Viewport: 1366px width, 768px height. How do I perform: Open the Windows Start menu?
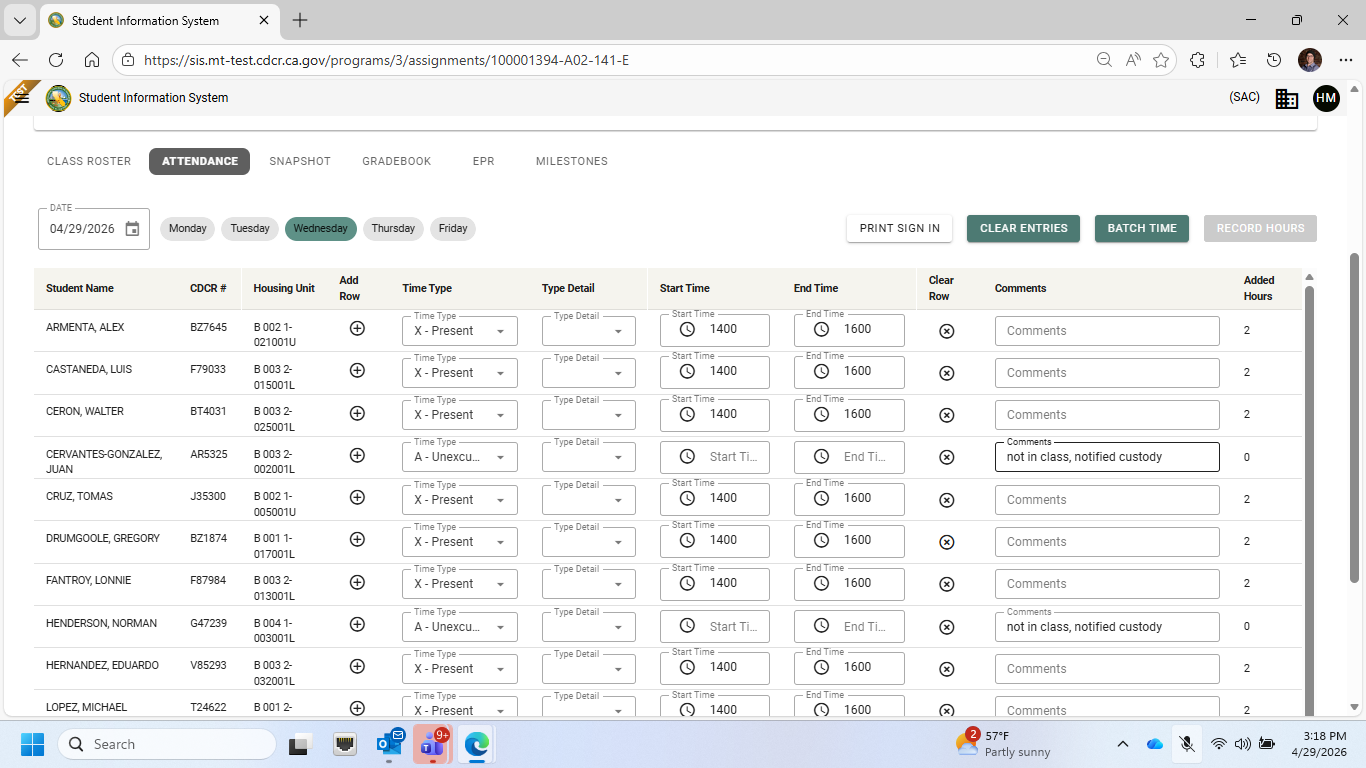(33, 744)
